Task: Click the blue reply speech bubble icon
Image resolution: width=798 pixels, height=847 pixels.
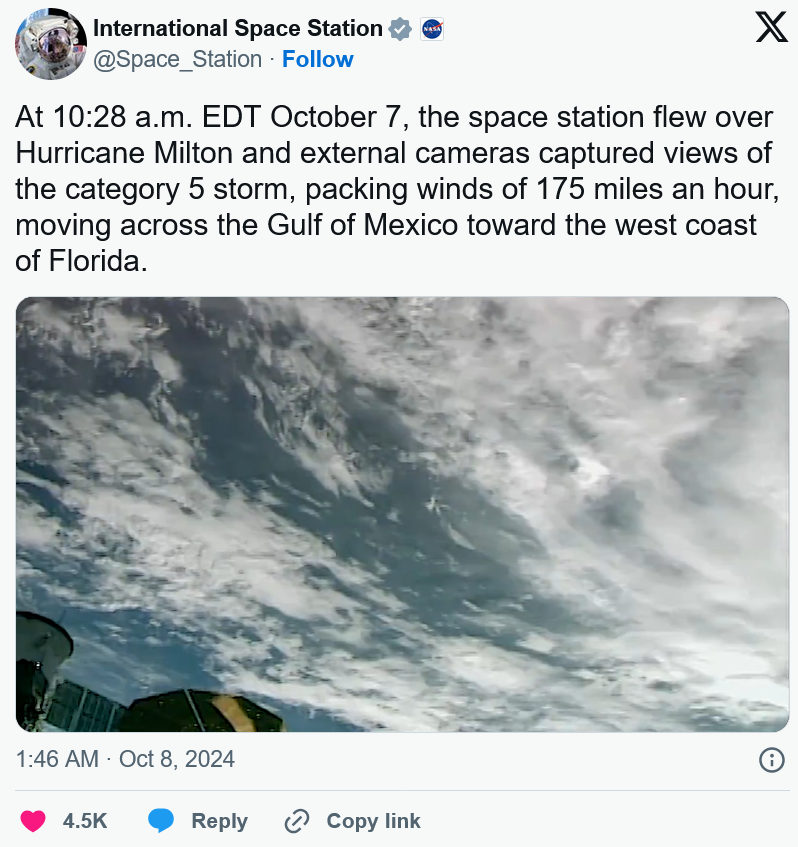Action: [161, 821]
